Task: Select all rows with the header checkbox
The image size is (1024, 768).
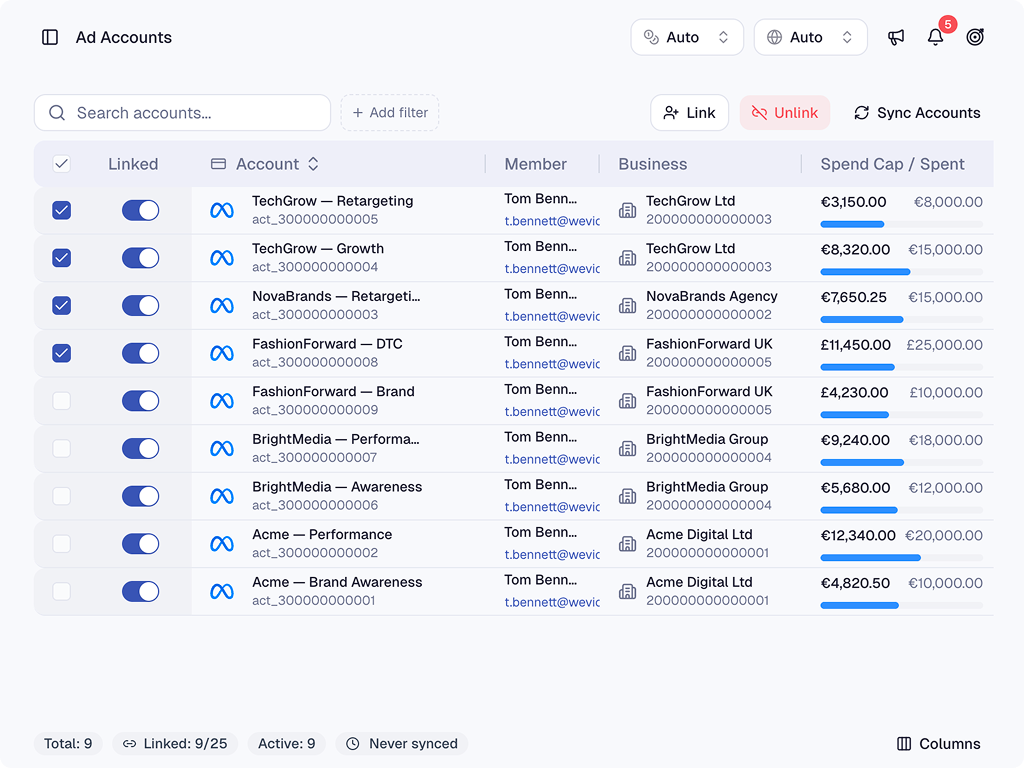Action: (x=61, y=163)
